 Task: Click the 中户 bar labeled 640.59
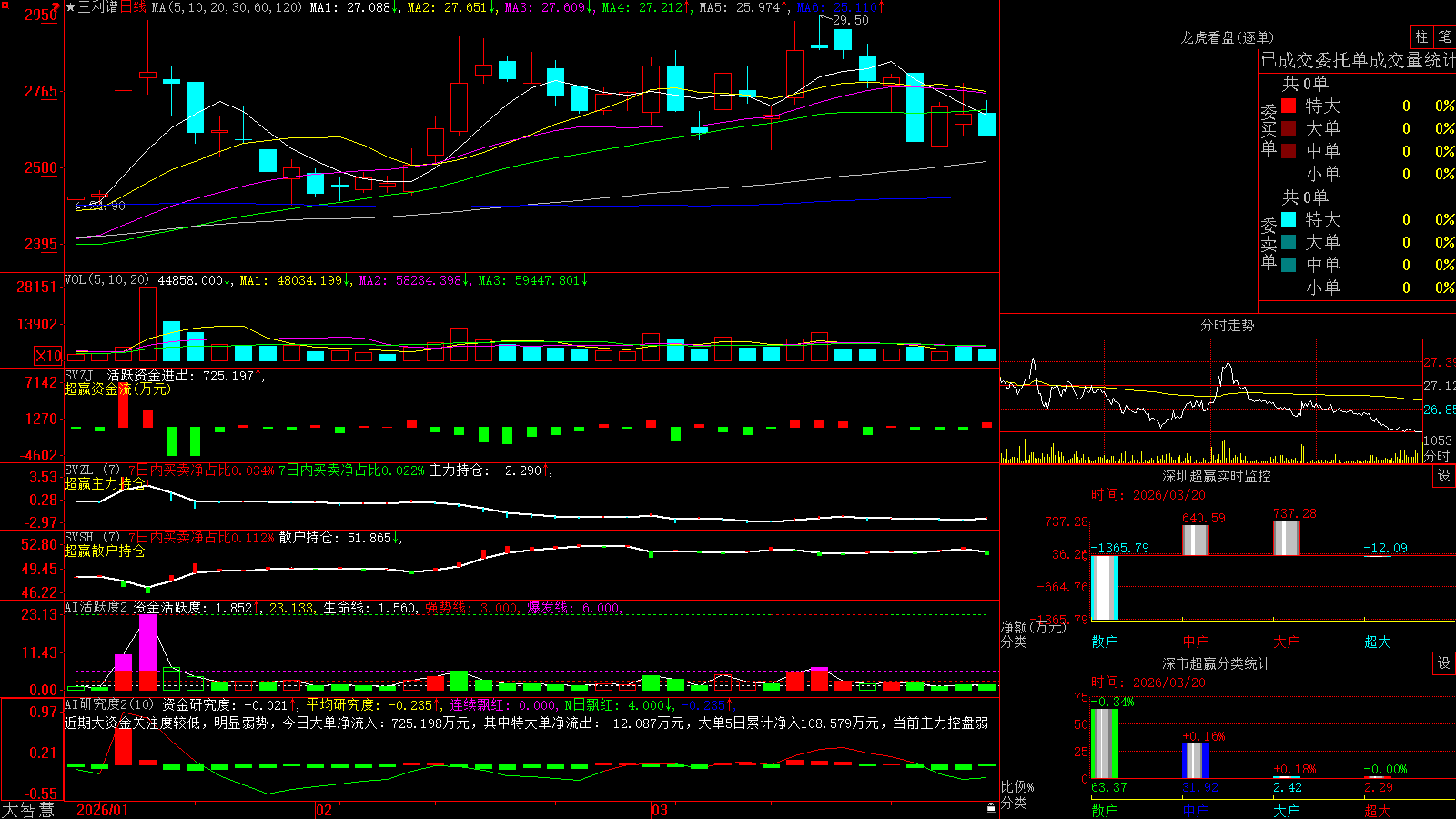1195,540
